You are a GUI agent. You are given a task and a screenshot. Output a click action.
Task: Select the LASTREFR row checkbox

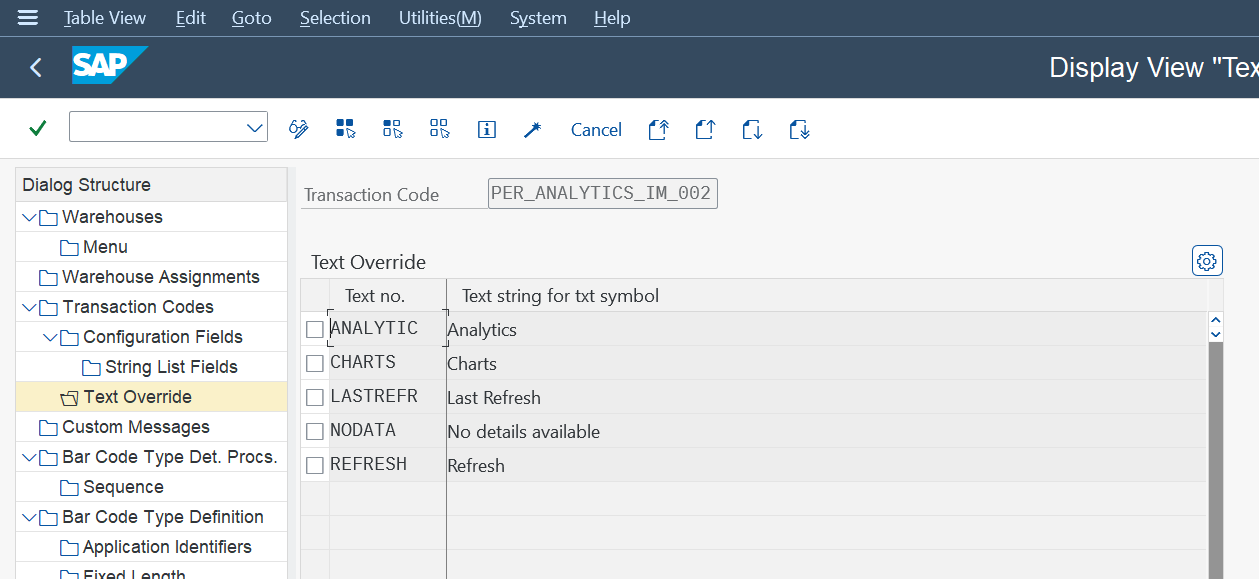[315, 398]
